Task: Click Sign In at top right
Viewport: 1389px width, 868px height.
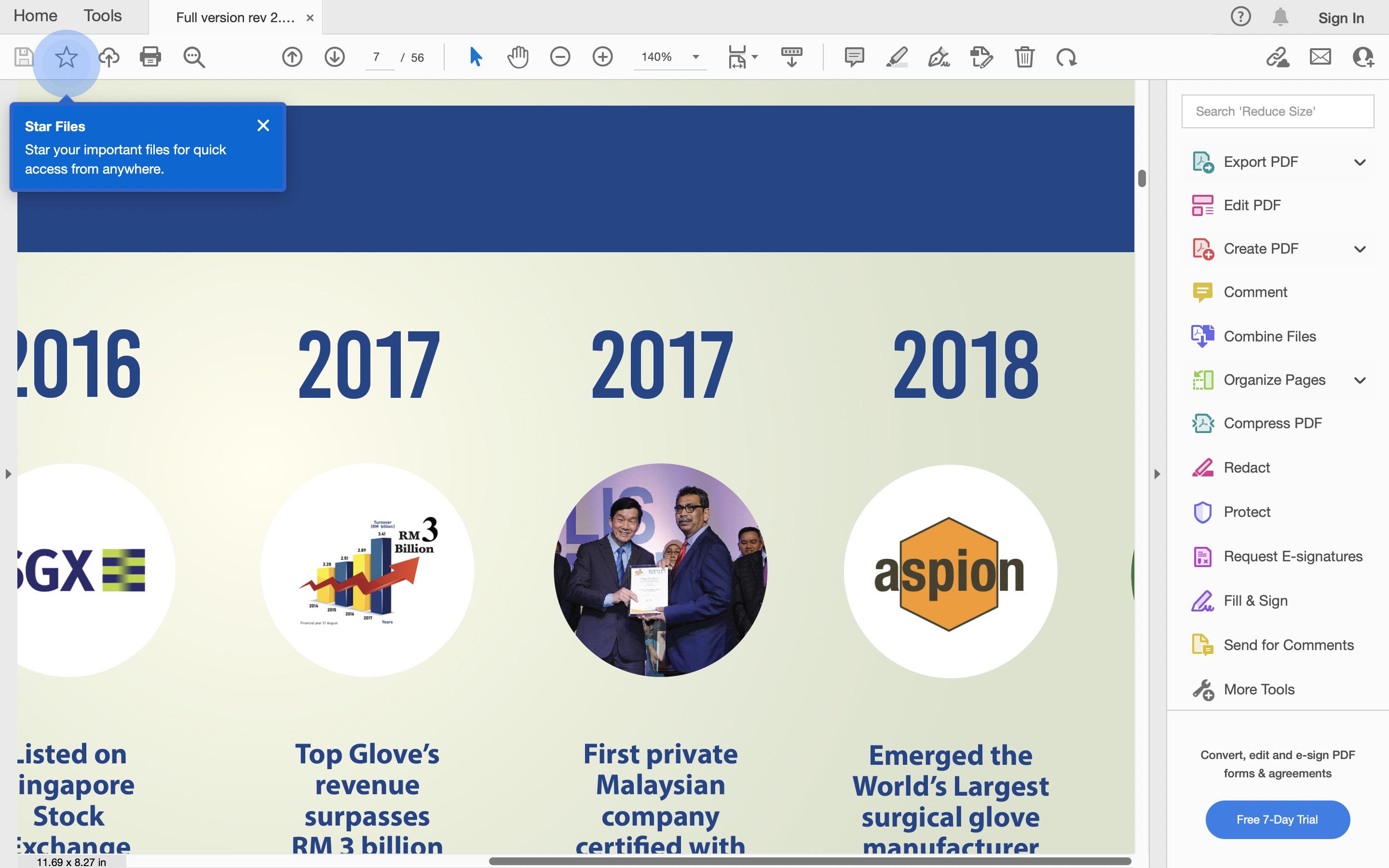Action: coord(1341,18)
